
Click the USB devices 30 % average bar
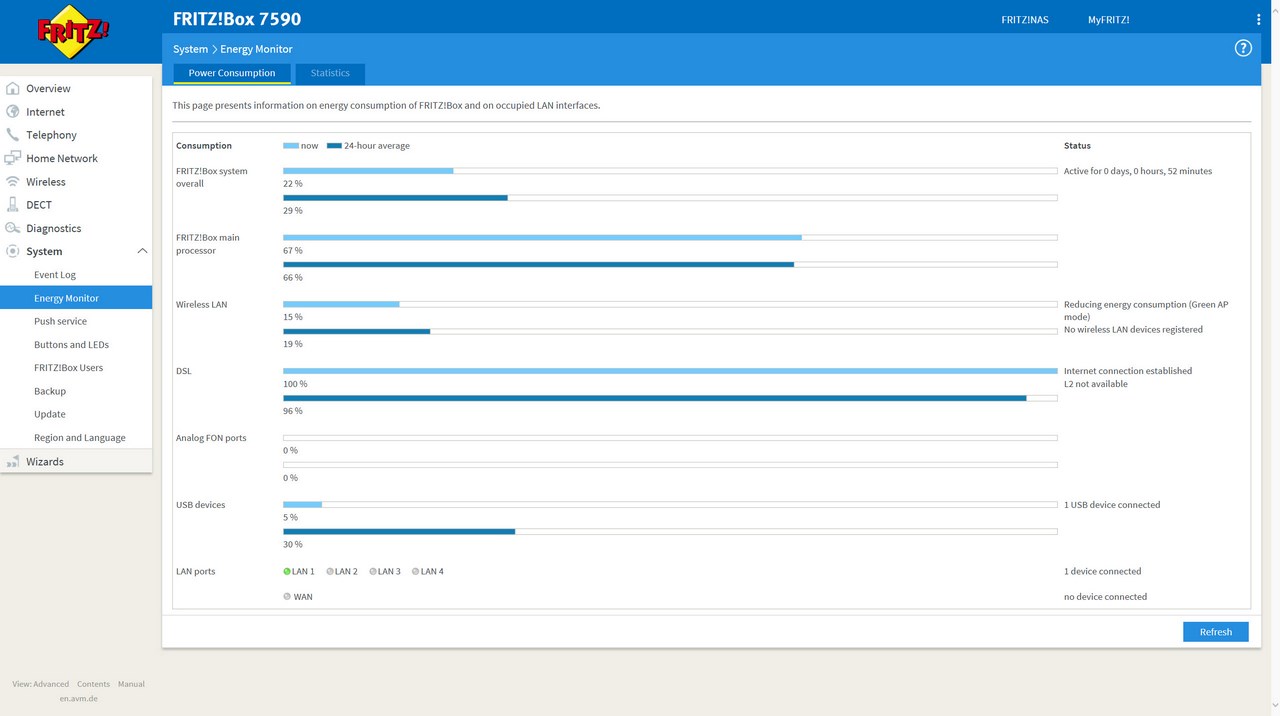[x=399, y=531]
